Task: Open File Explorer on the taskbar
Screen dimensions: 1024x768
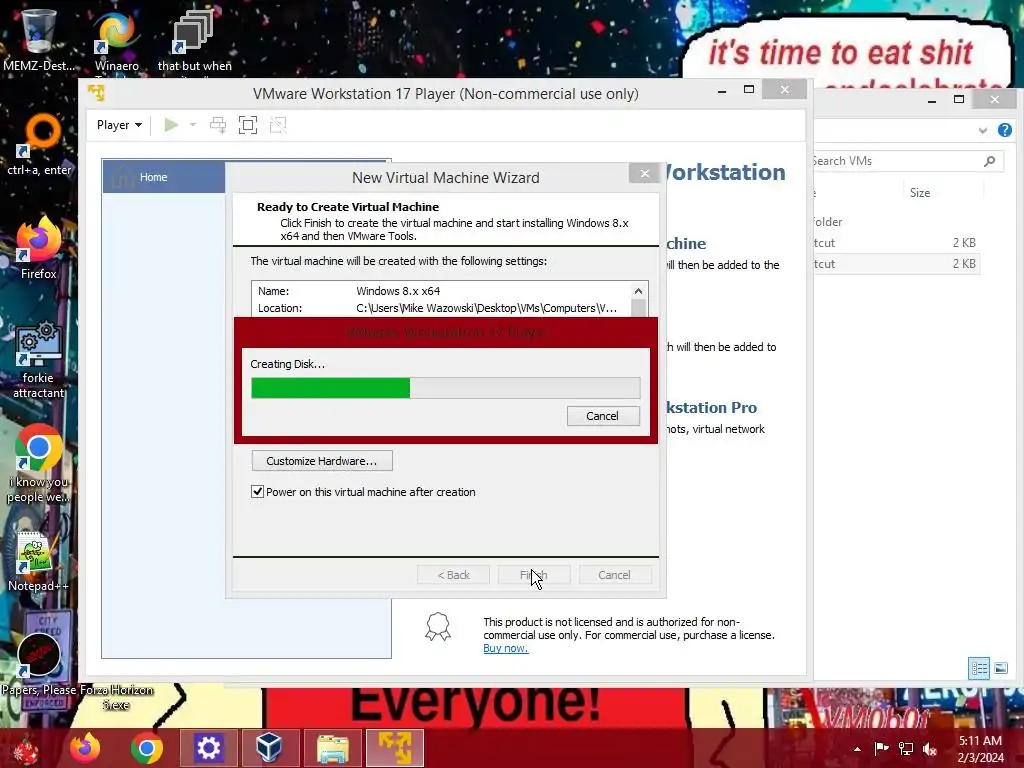Action: pos(333,748)
